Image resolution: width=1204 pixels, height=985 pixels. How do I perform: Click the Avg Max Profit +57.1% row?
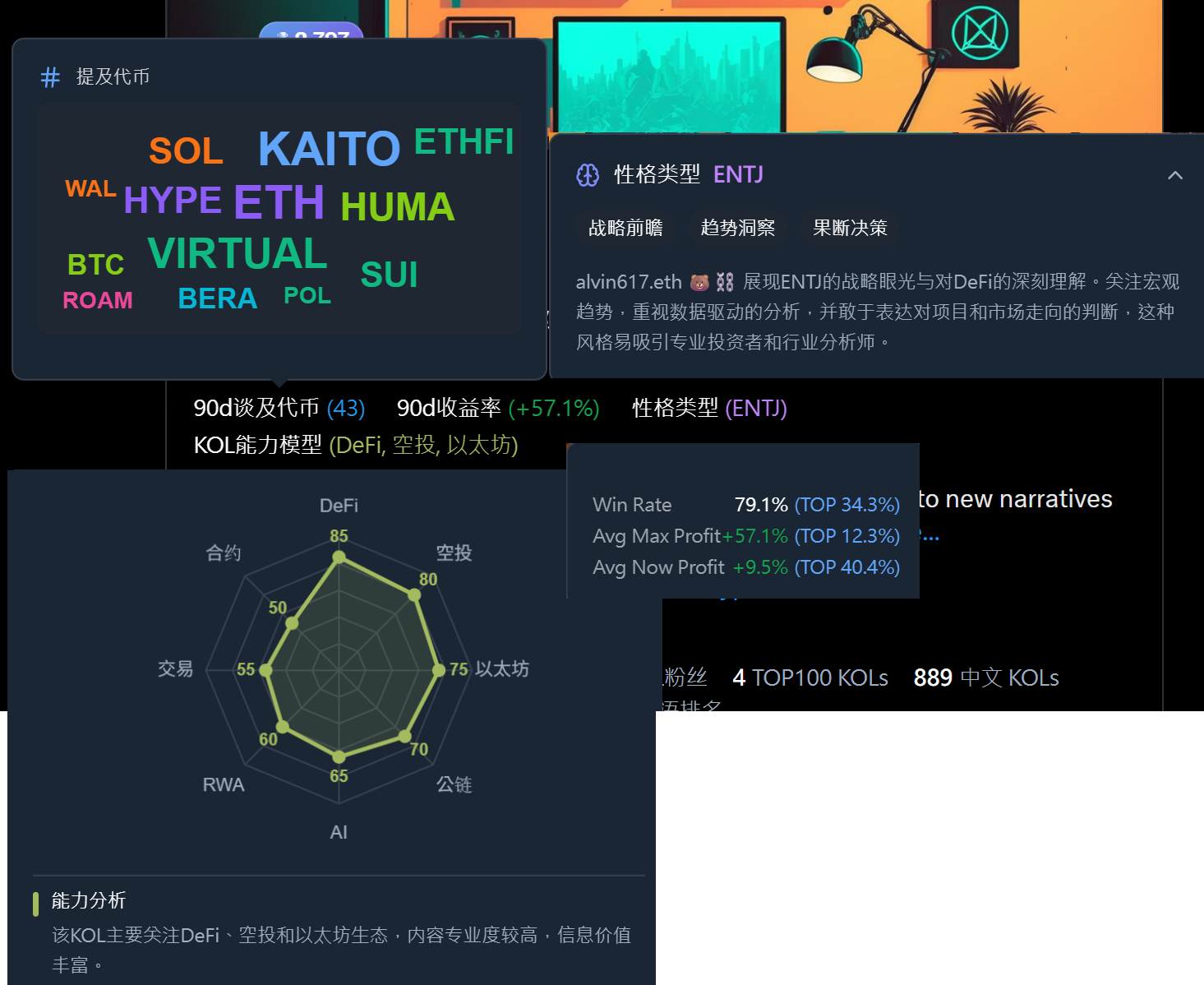(x=746, y=536)
